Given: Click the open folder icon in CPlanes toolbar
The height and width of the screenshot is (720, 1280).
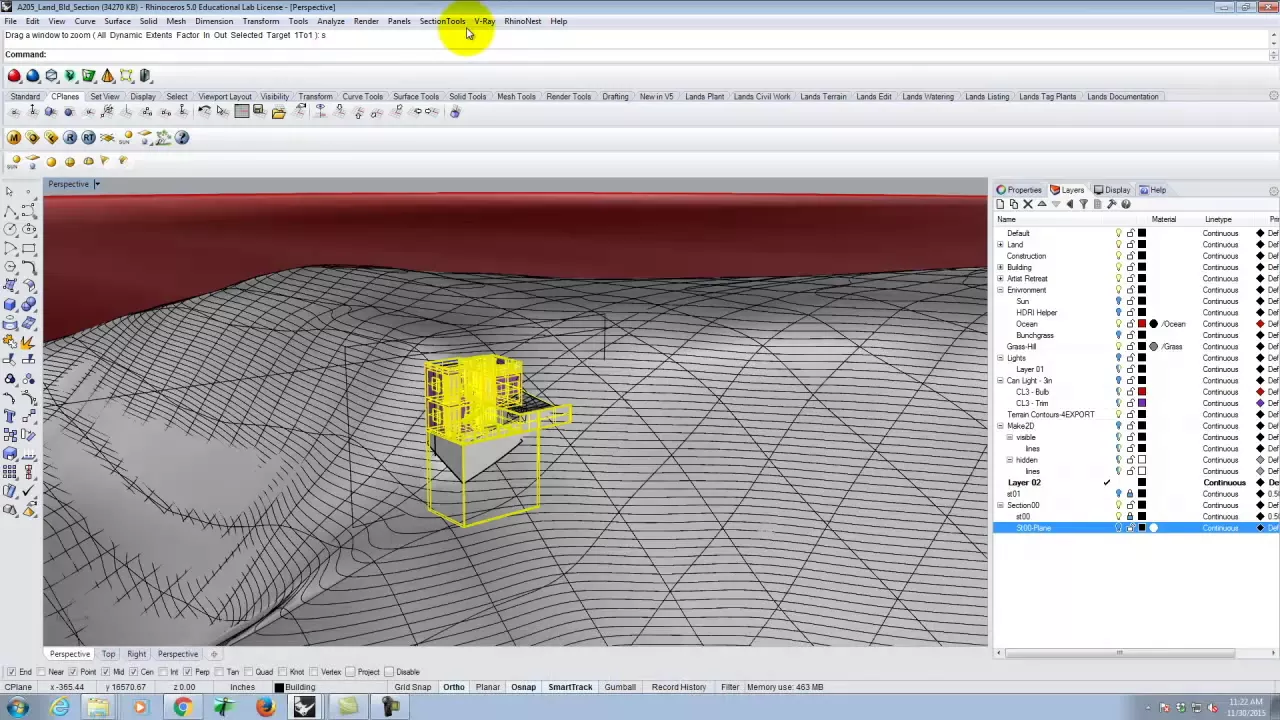Looking at the screenshot, I should point(279,112).
